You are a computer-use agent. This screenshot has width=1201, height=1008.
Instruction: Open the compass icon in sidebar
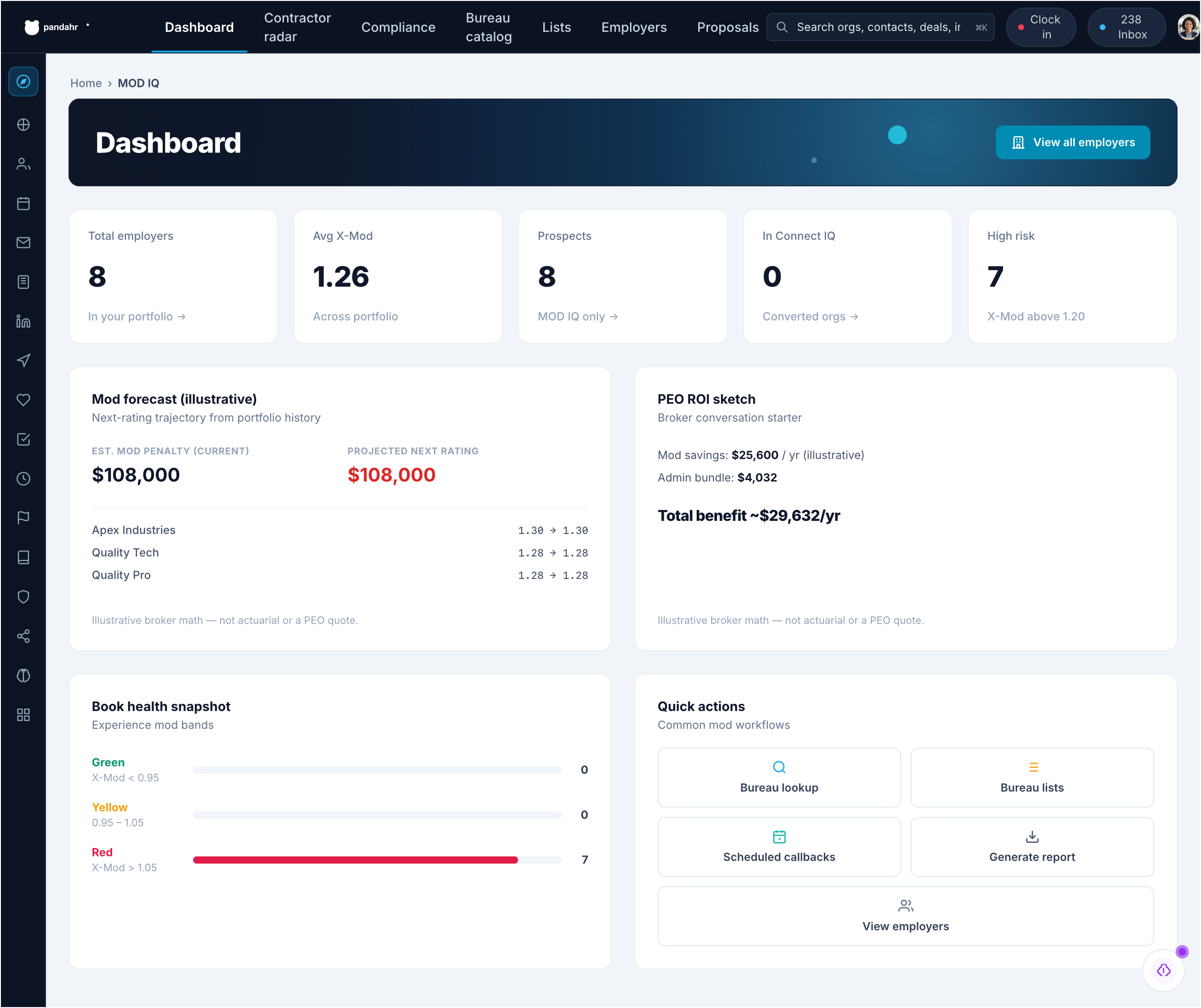click(23, 82)
